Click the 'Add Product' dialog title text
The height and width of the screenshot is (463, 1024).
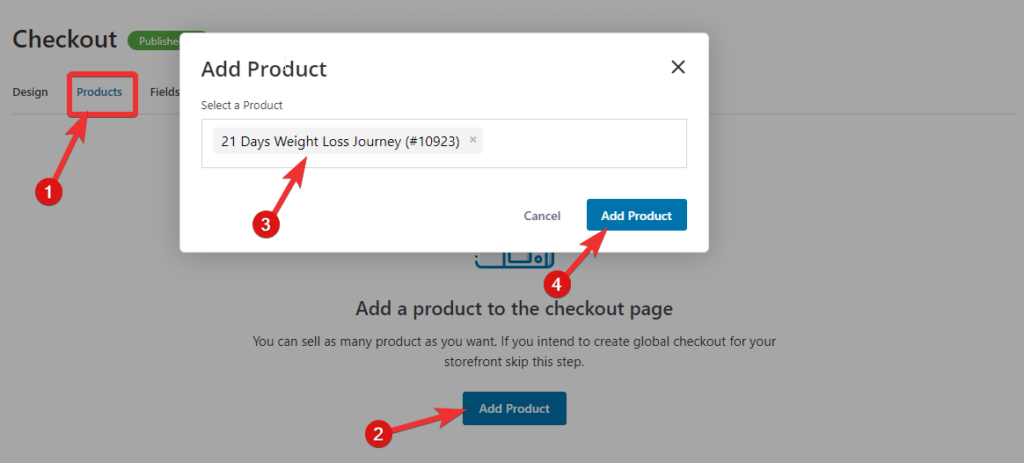pyautogui.click(x=264, y=69)
